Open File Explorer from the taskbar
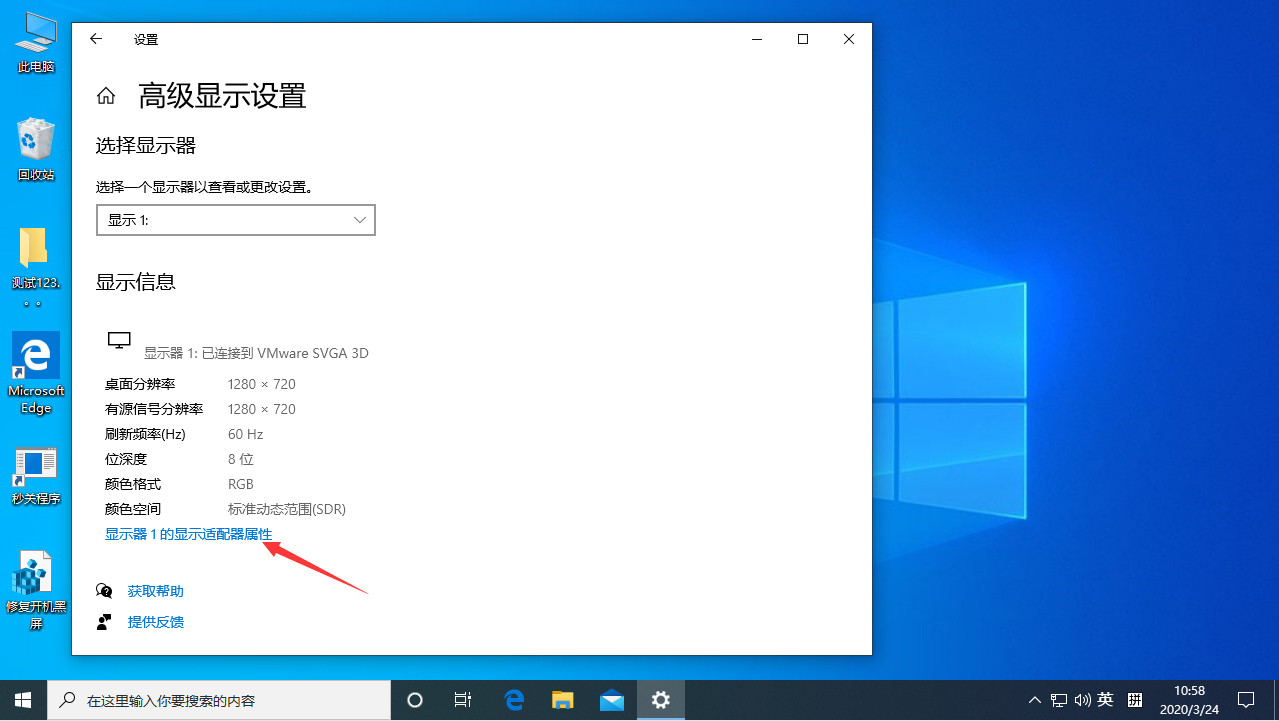1279x721 pixels. pyautogui.click(x=562, y=700)
